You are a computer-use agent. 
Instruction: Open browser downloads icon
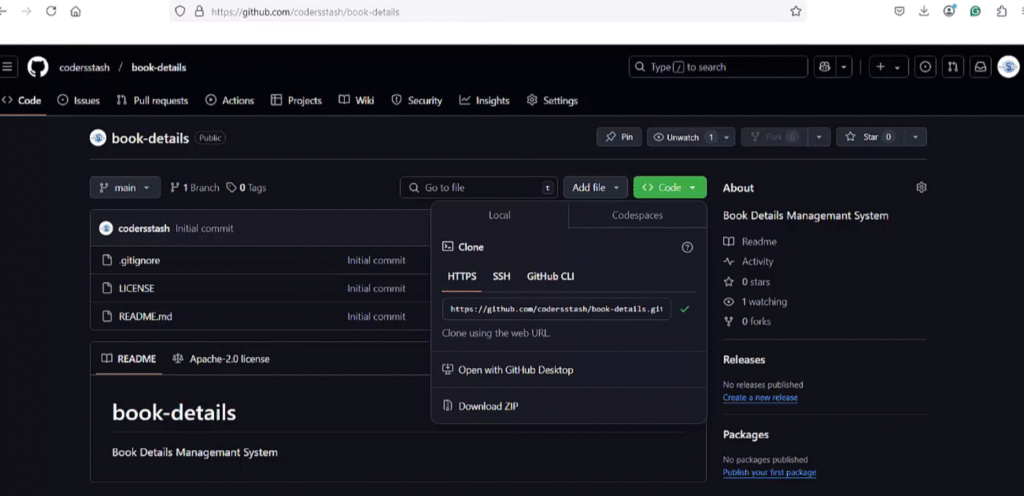click(x=924, y=11)
